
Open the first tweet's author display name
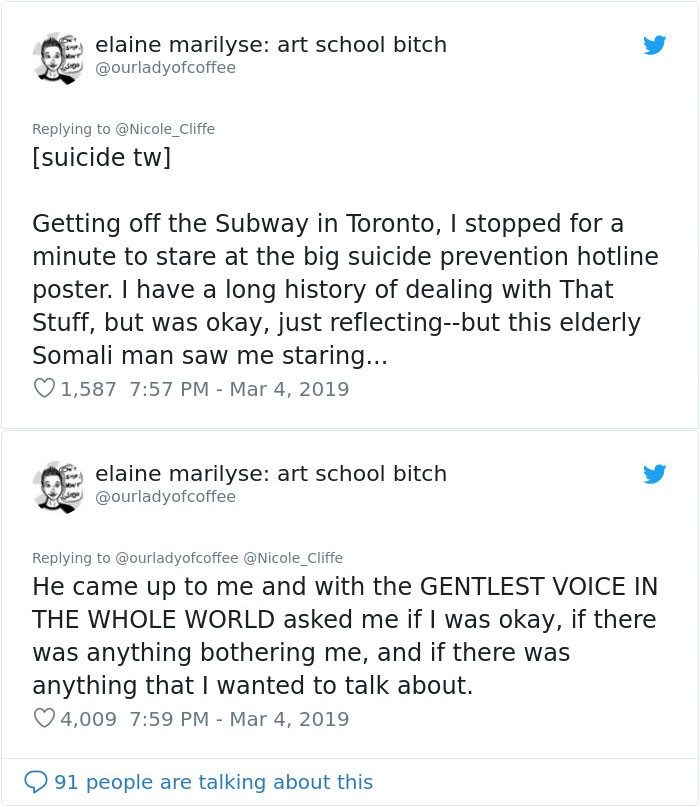tap(270, 45)
